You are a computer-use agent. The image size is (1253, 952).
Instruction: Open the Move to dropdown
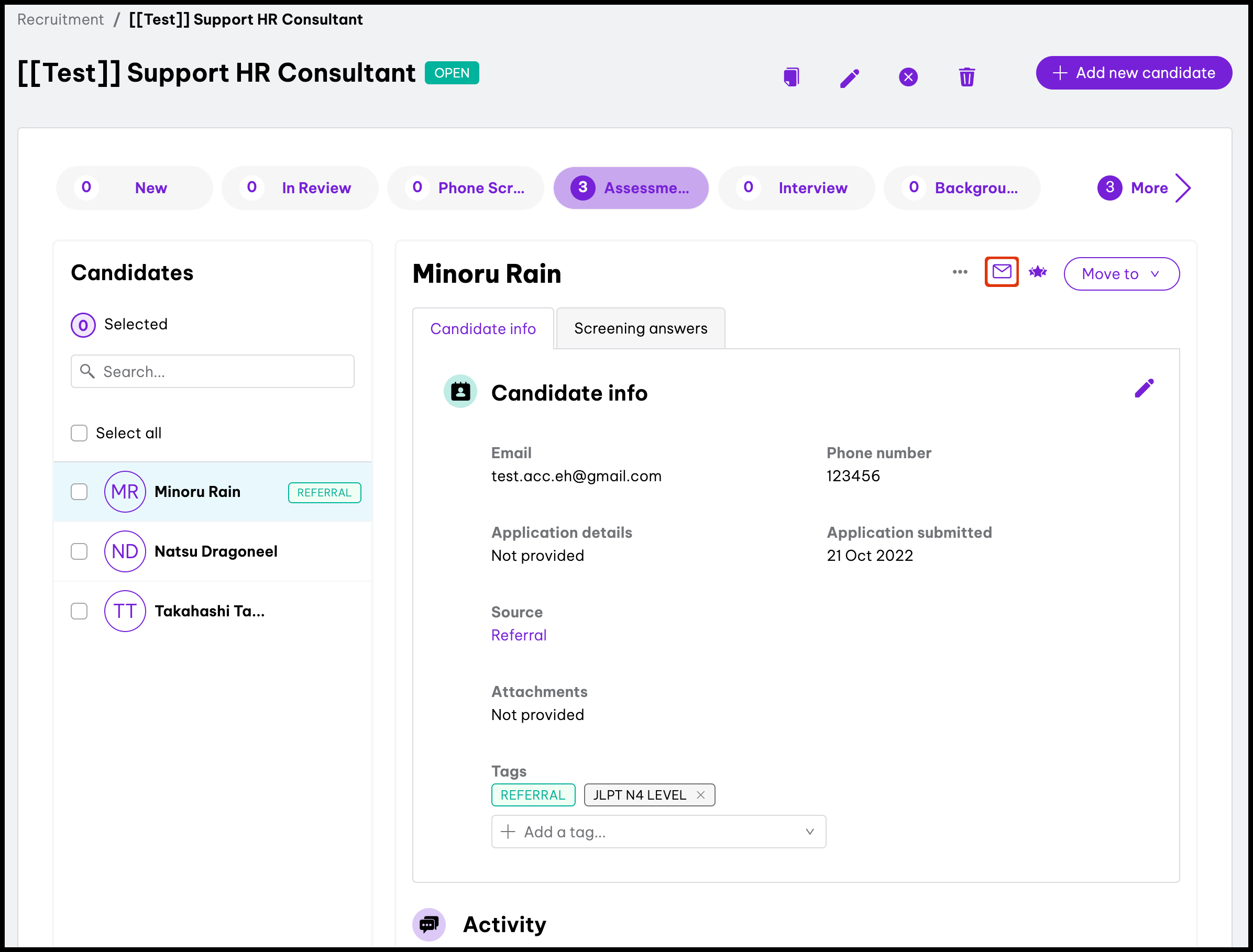[x=1121, y=274]
